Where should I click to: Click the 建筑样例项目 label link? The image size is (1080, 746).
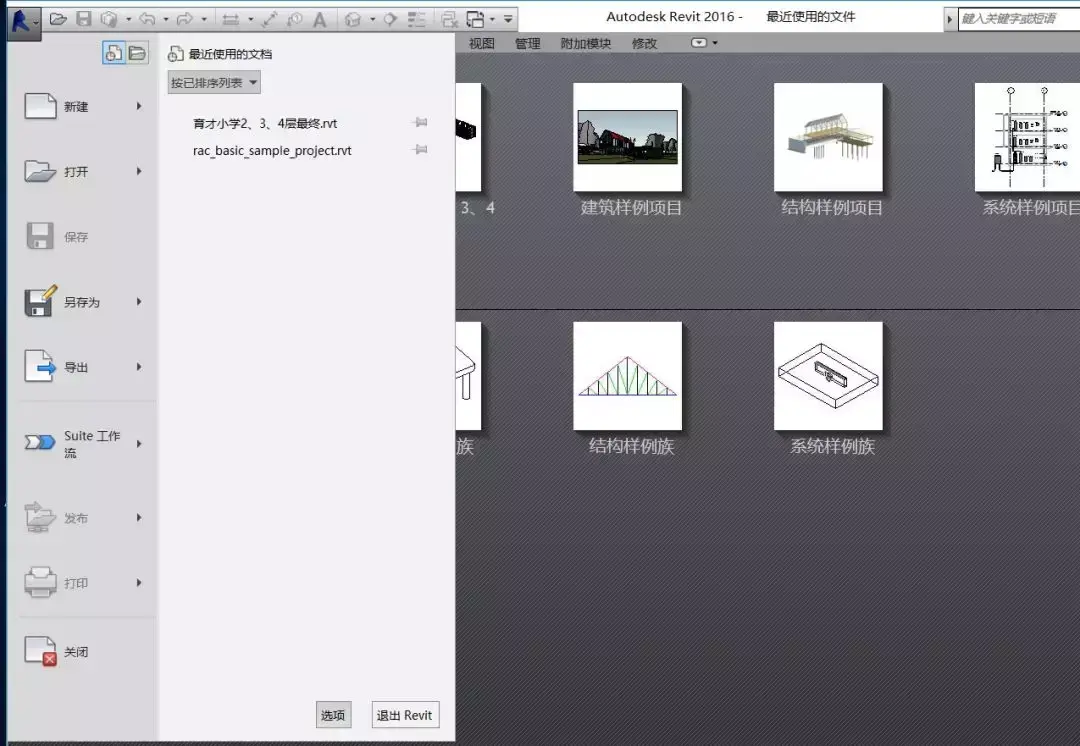click(631, 207)
